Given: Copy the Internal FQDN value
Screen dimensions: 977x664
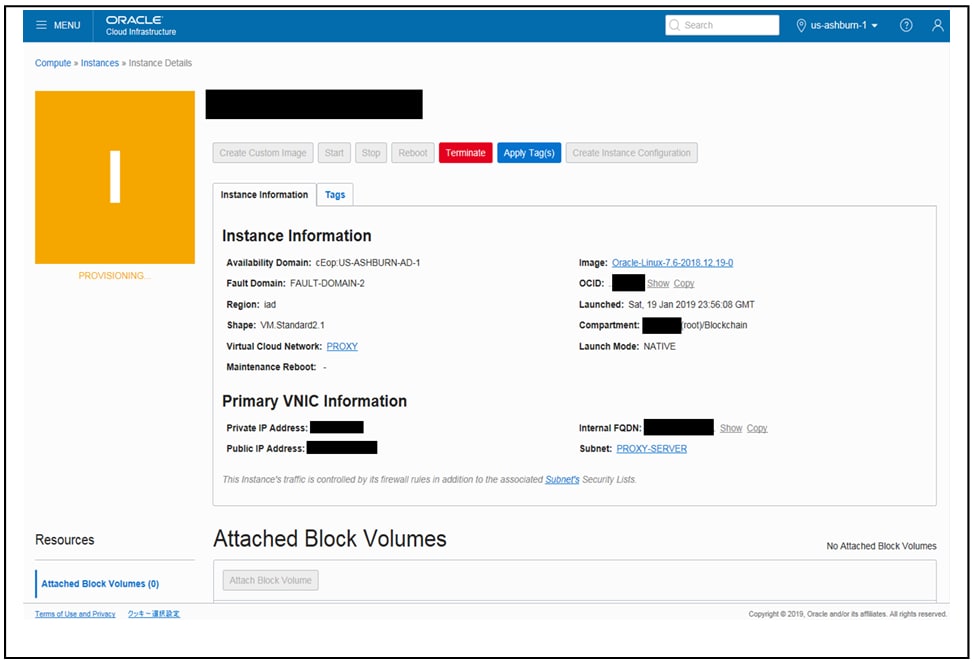Looking at the screenshot, I should pos(757,427).
